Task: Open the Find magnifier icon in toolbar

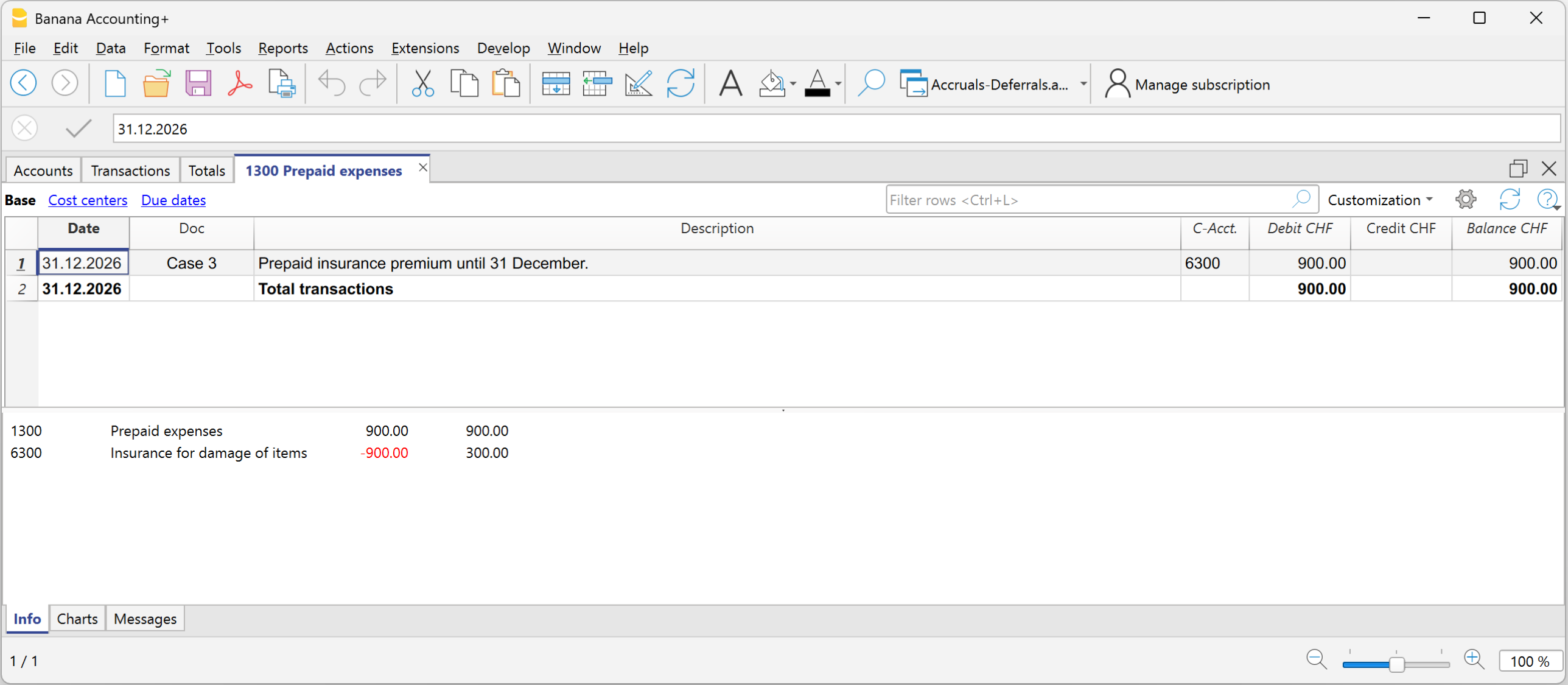Action: click(870, 83)
